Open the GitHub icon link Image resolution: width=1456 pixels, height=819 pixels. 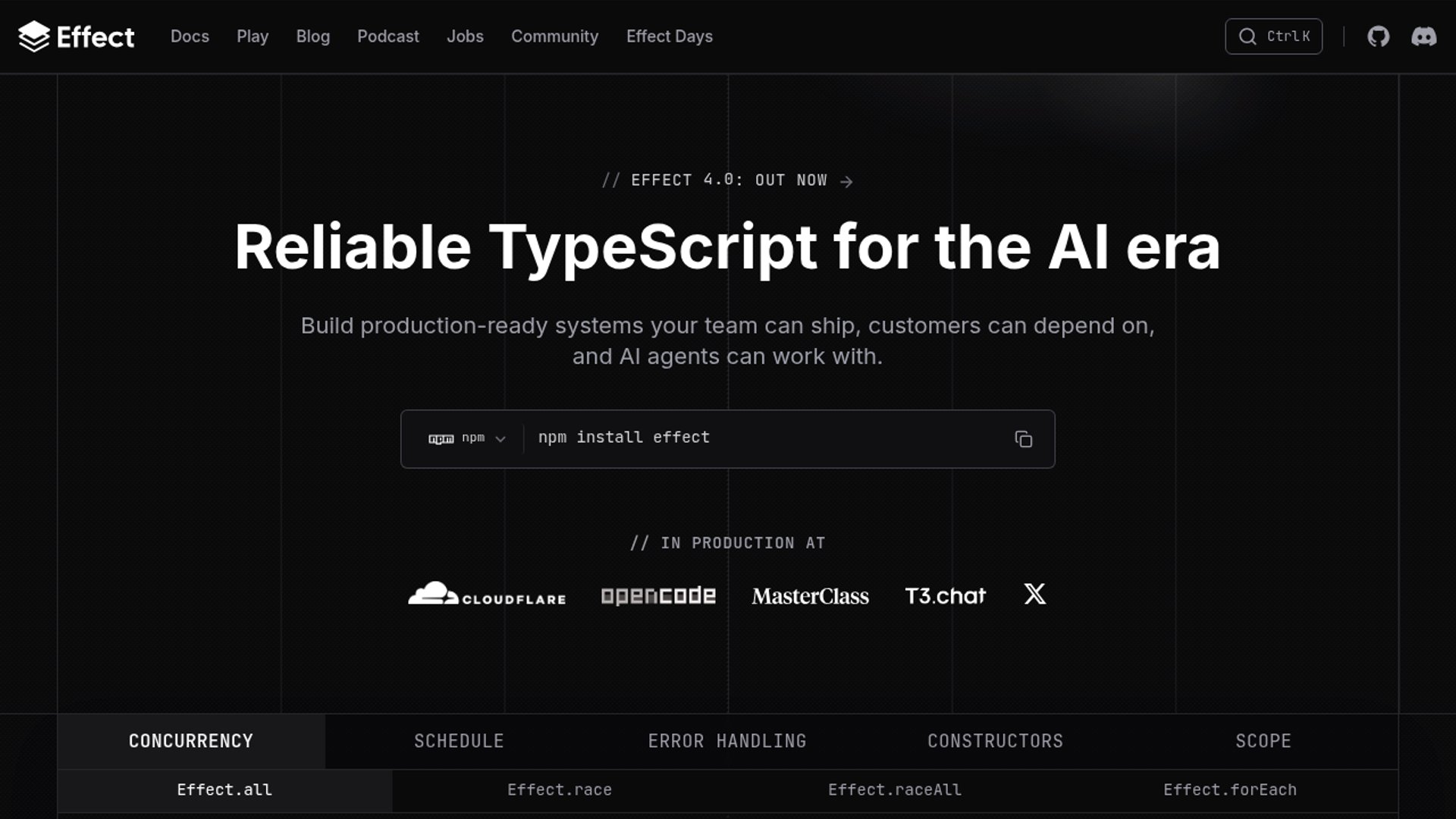click(1378, 36)
